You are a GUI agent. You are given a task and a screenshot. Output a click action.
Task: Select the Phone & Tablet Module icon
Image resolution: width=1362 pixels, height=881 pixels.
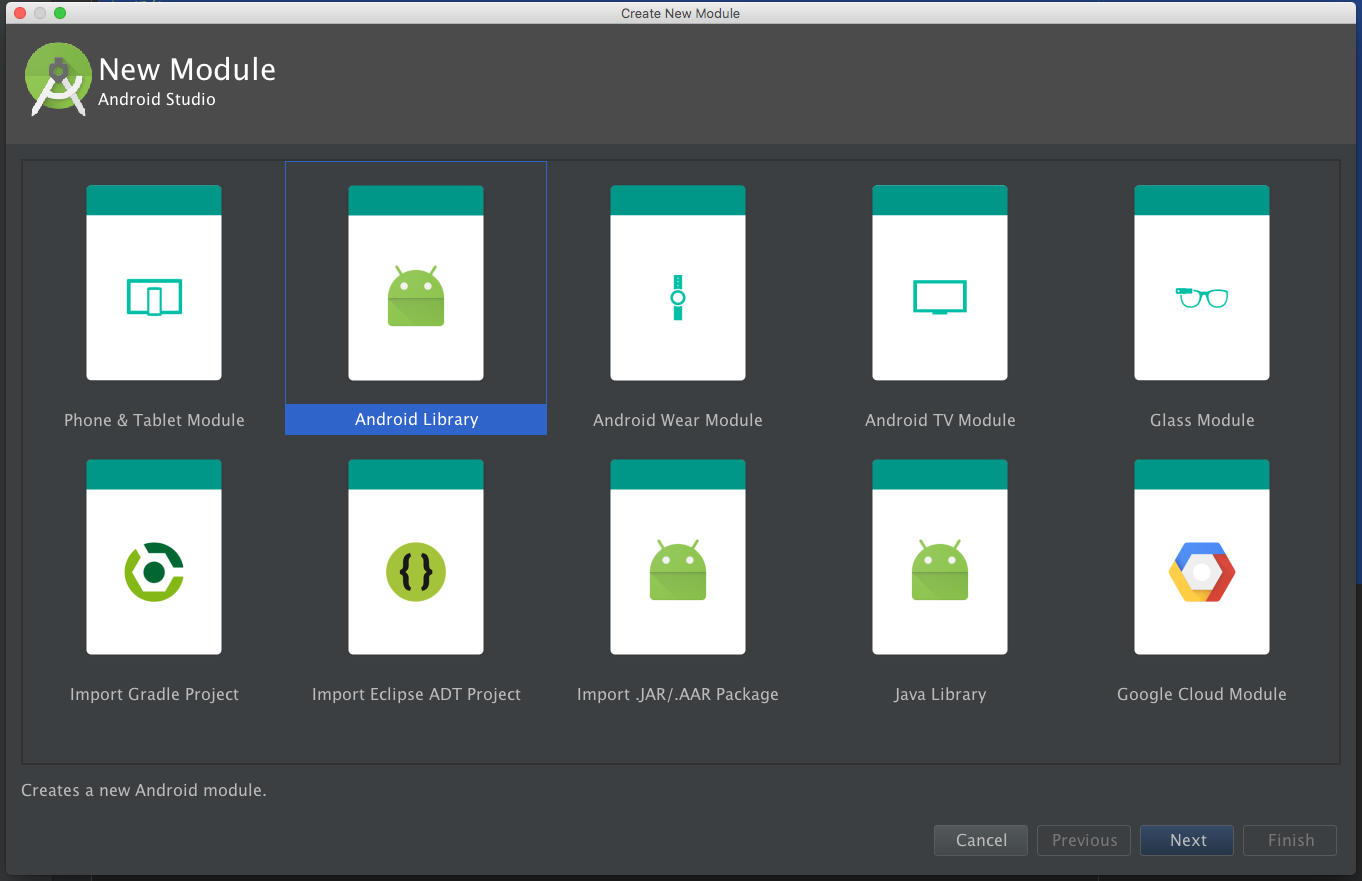click(x=154, y=297)
